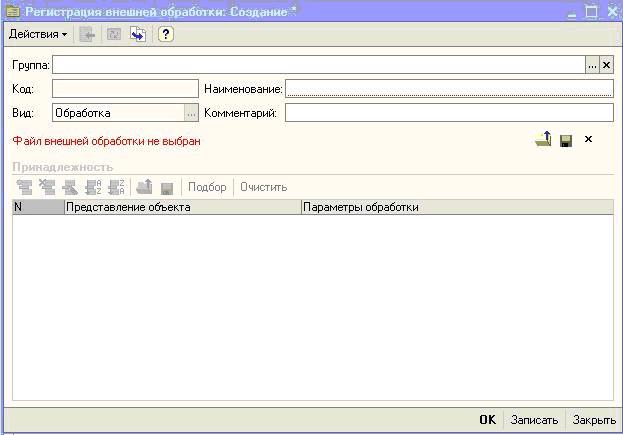
Task: Click into the Код input field
Action: point(125,89)
